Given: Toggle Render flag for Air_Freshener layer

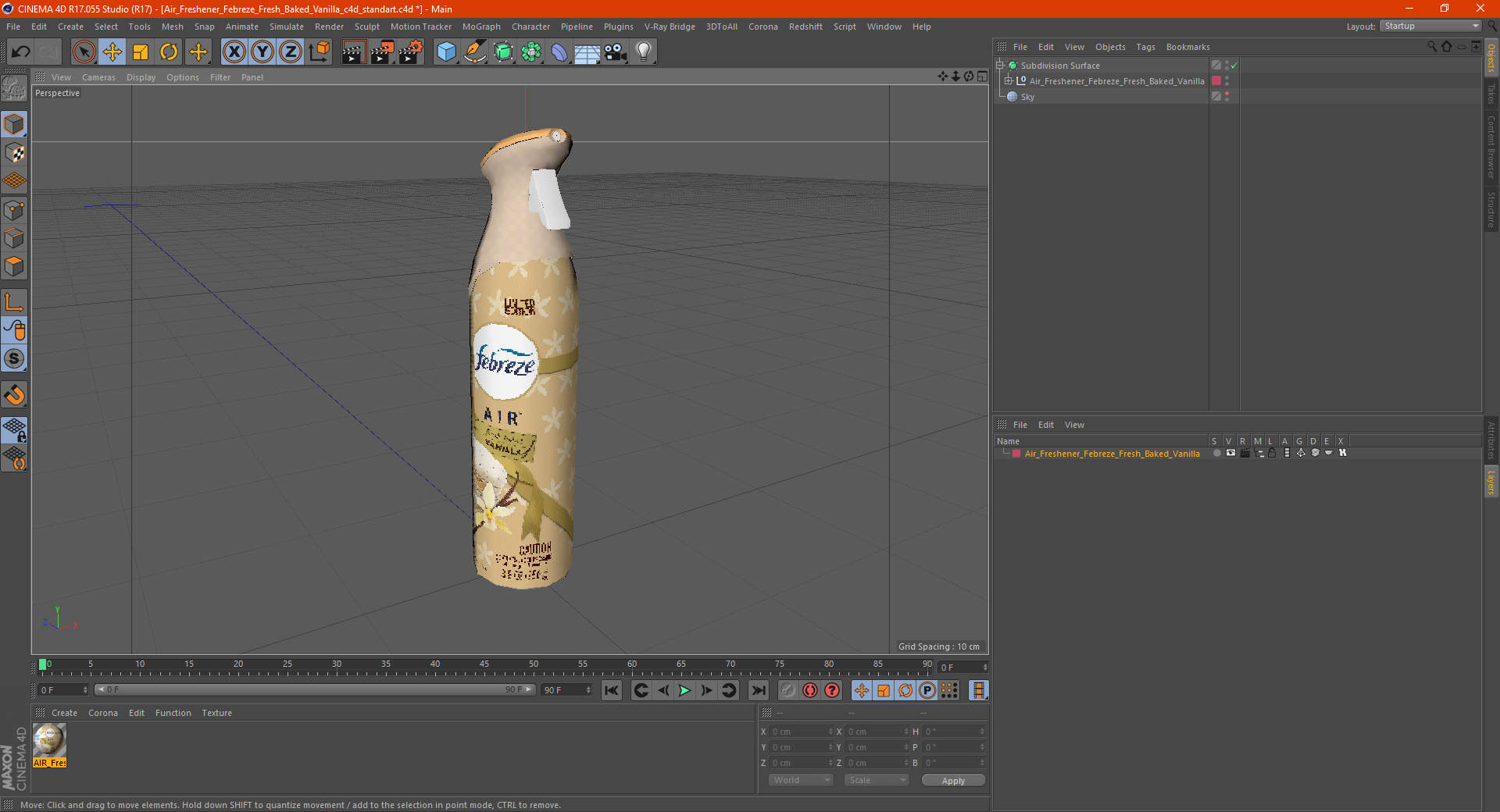Looking at the screenshot, I should (x=1245, y=453).
